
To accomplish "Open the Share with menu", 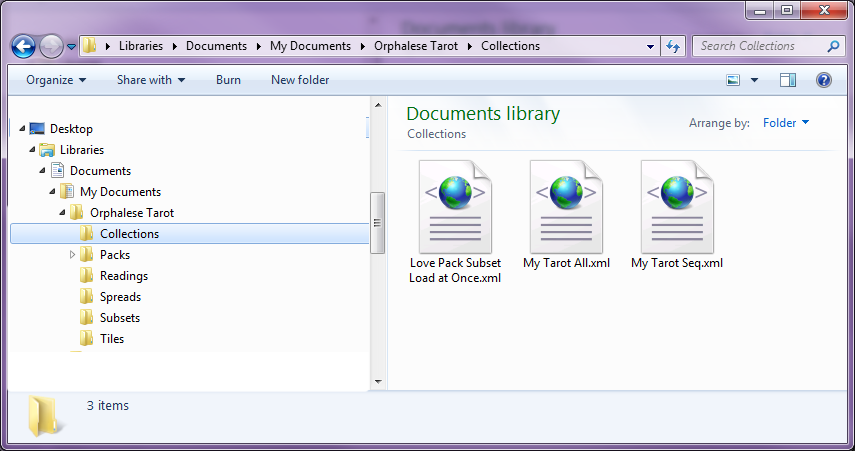I will tap(150, 80).
